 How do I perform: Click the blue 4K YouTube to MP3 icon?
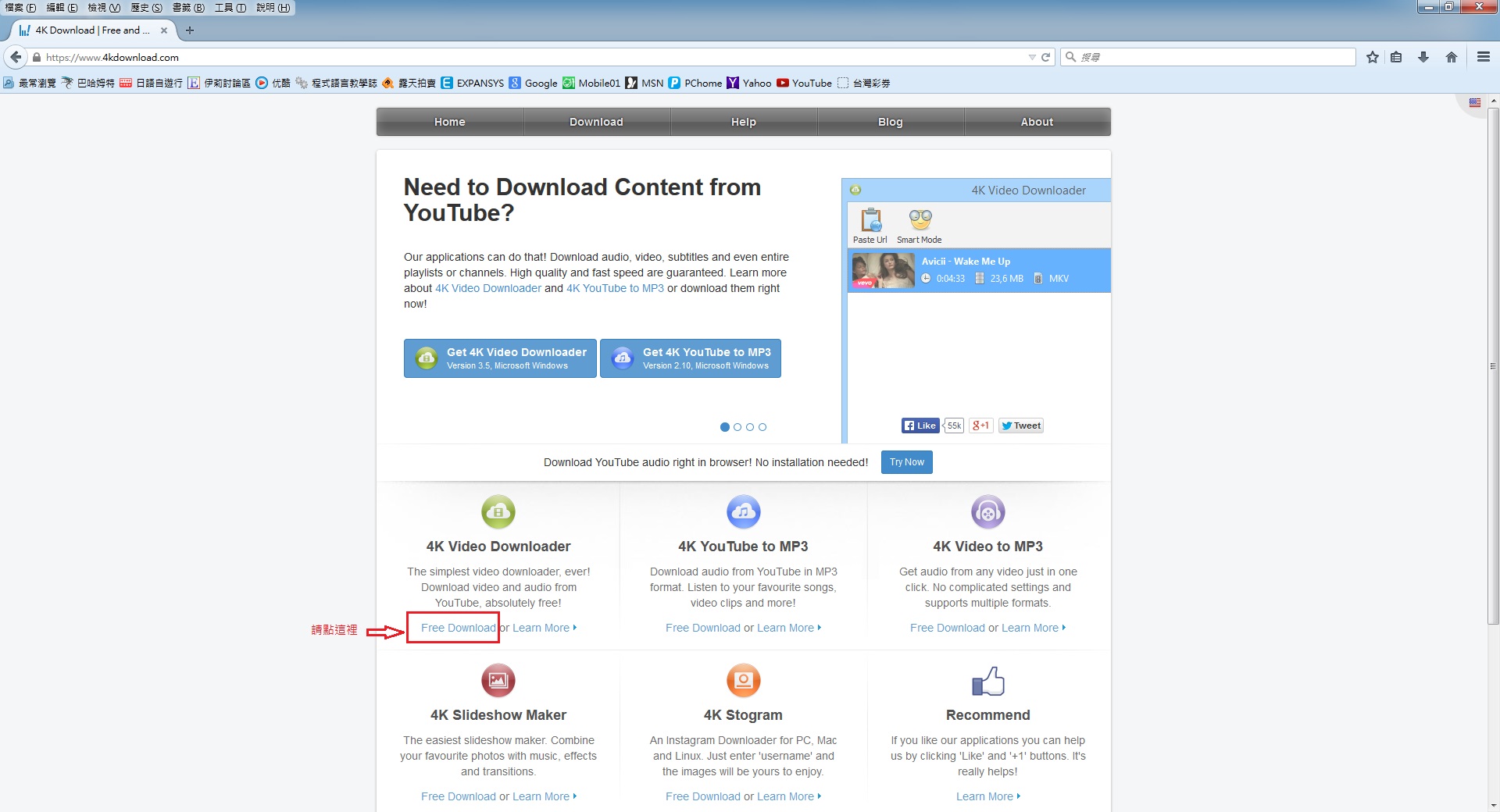pyautogui.click(x=744, y=512)
